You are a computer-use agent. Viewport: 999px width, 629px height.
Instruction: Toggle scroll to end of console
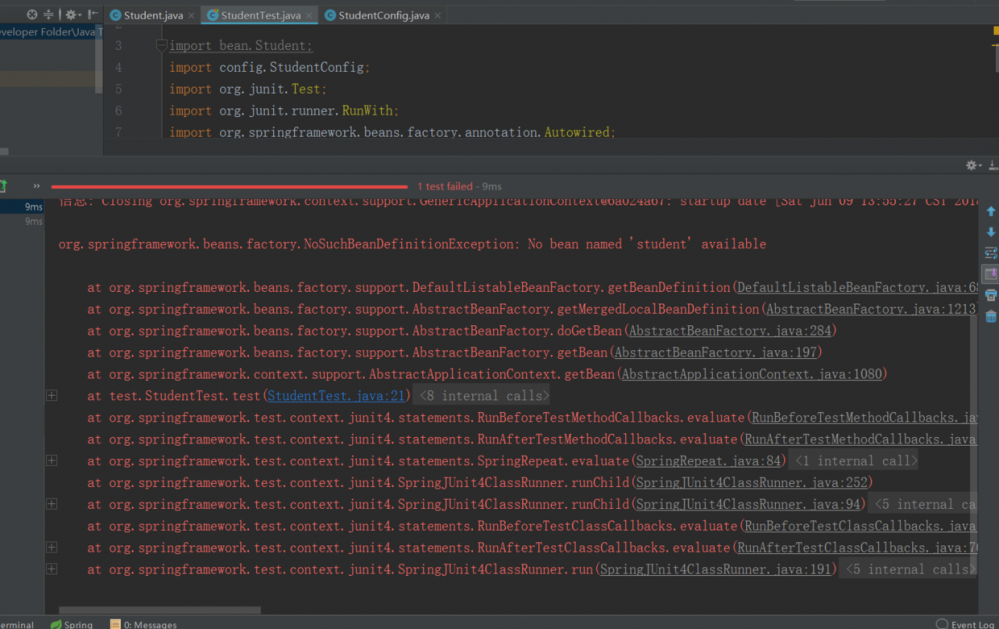click(x=990, y=274)
